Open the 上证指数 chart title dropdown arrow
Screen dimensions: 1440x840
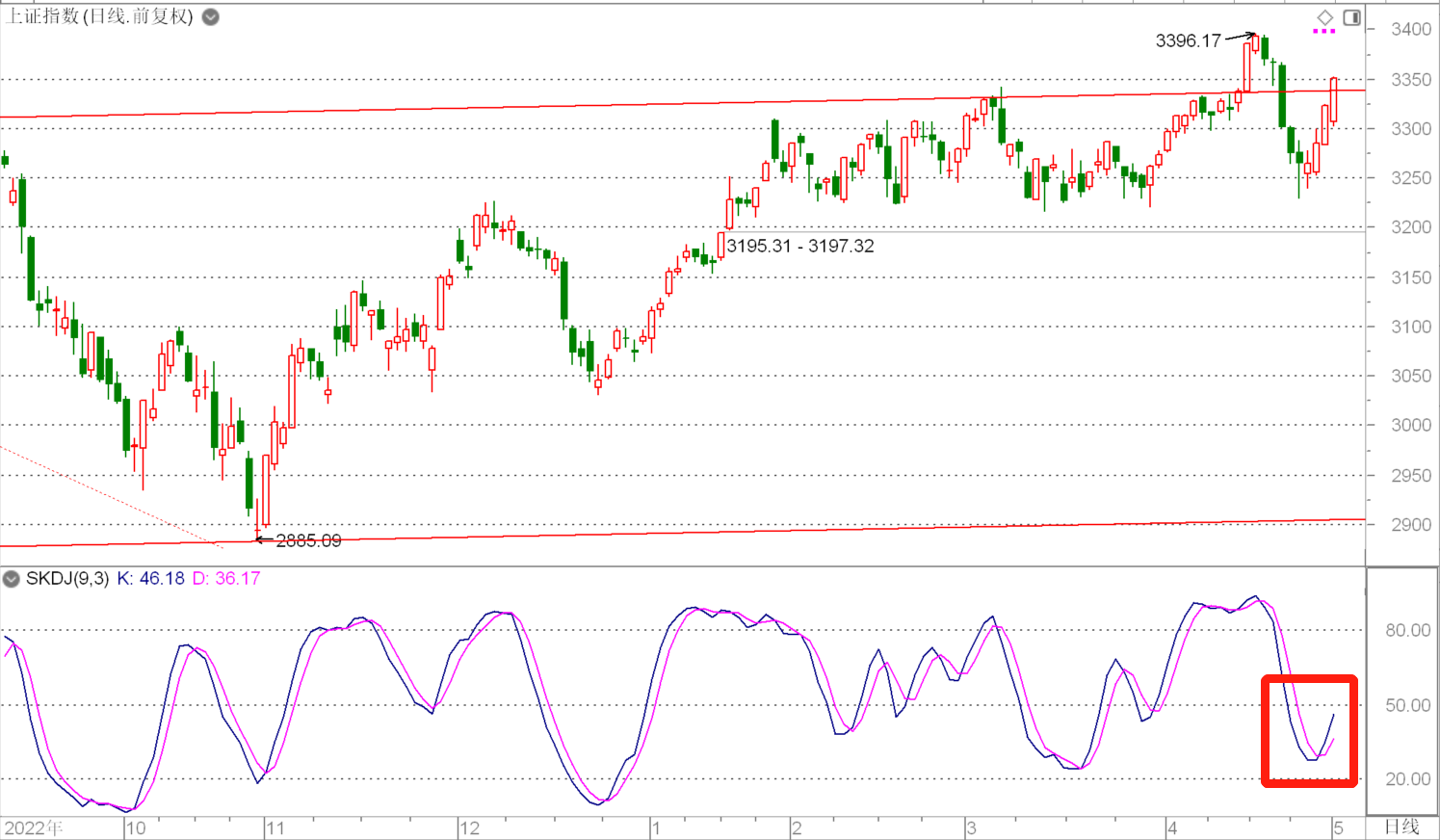(x=210, y=16)
